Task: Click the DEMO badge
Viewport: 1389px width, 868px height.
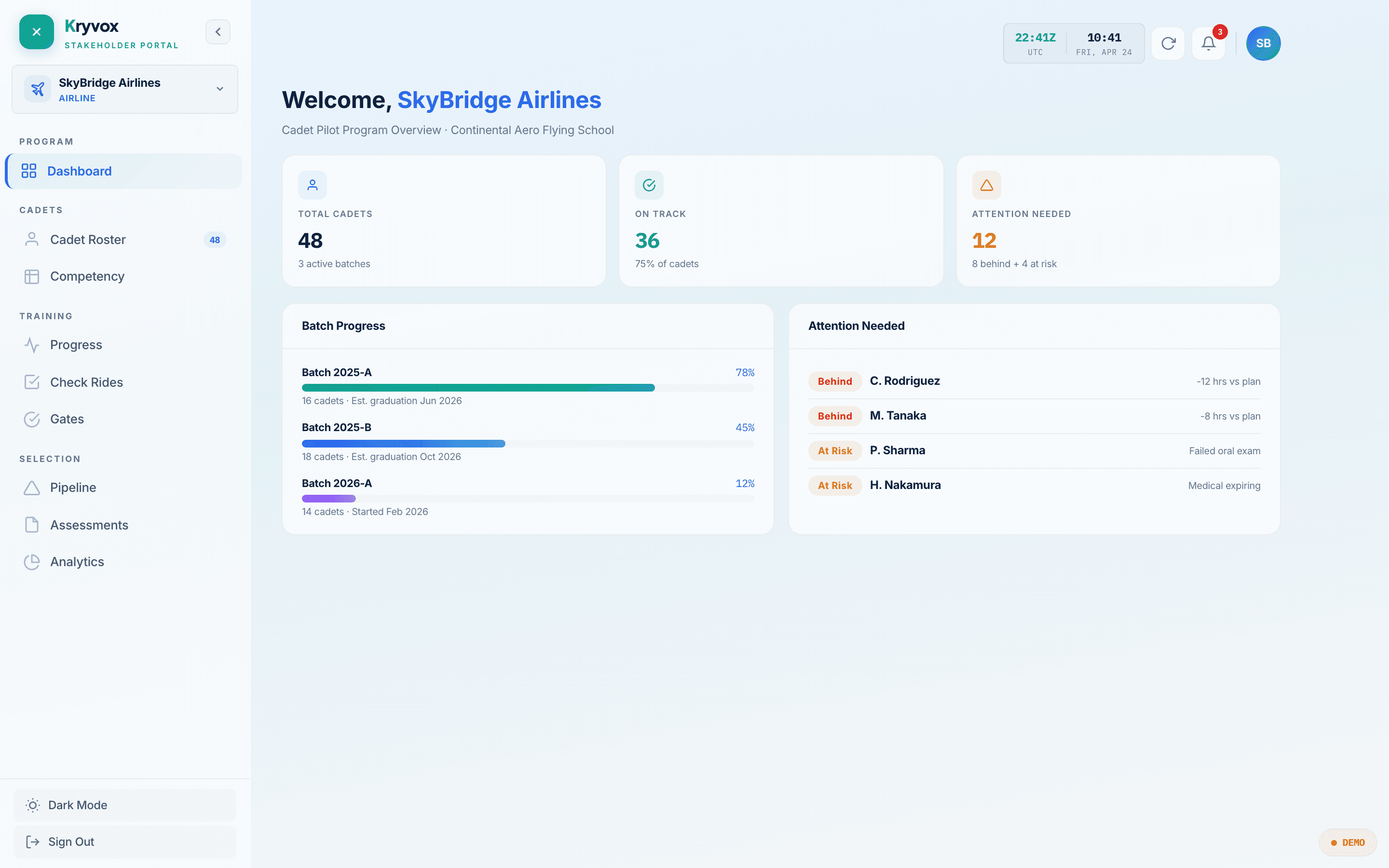Action: tap(1347, 842)
